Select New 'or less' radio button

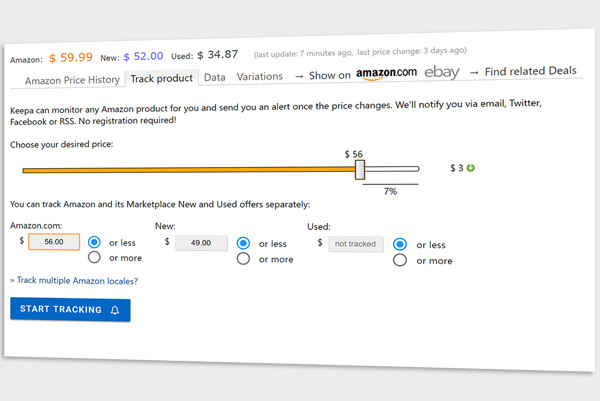click(243, 243)
